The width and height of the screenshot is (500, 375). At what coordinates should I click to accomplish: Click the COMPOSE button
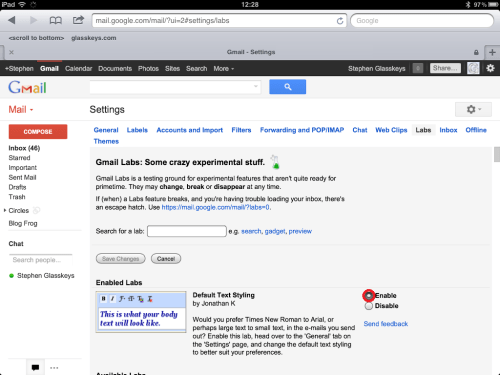click(38, 132)
